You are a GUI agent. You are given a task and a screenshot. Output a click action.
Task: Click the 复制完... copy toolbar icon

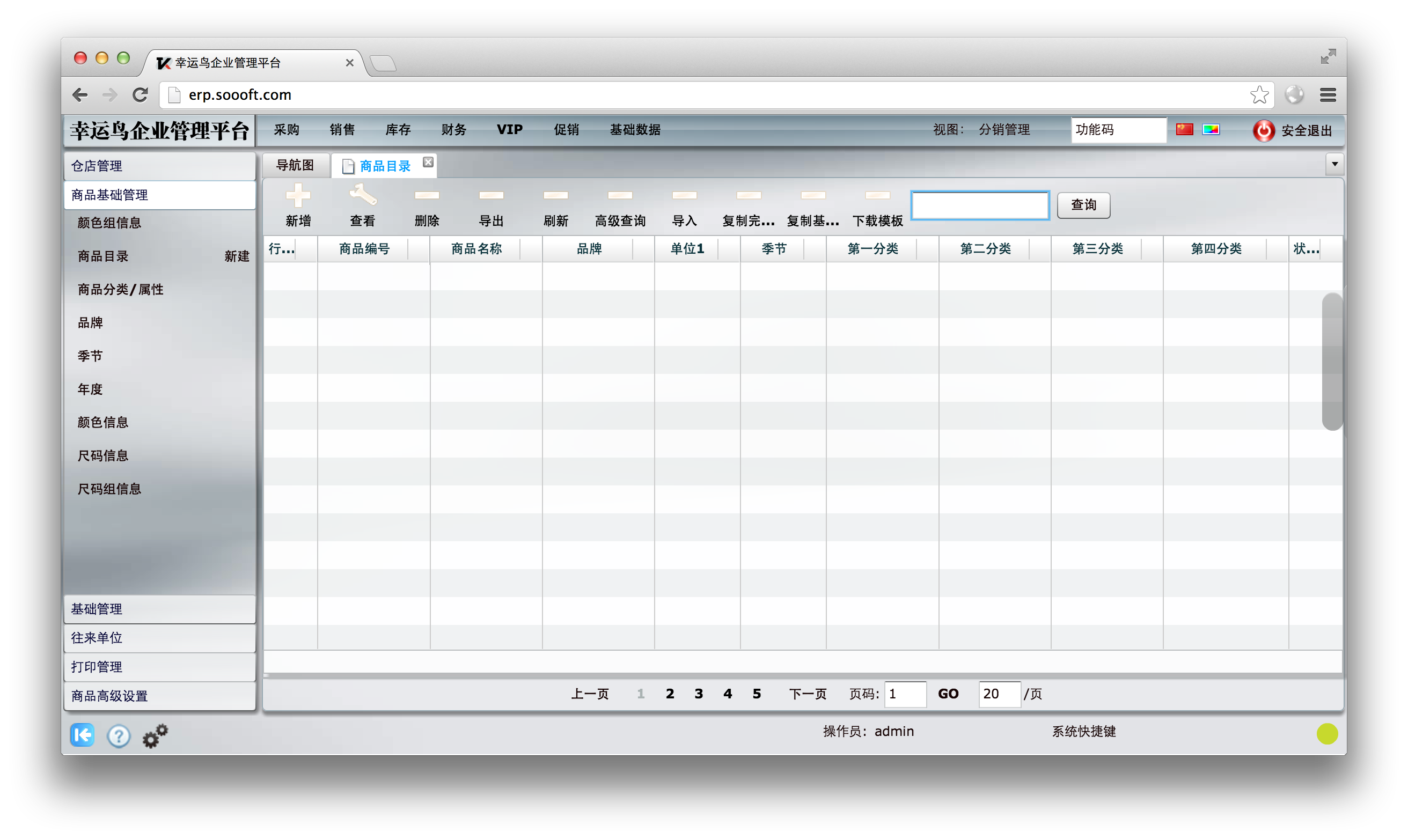(x=749, y=195)
